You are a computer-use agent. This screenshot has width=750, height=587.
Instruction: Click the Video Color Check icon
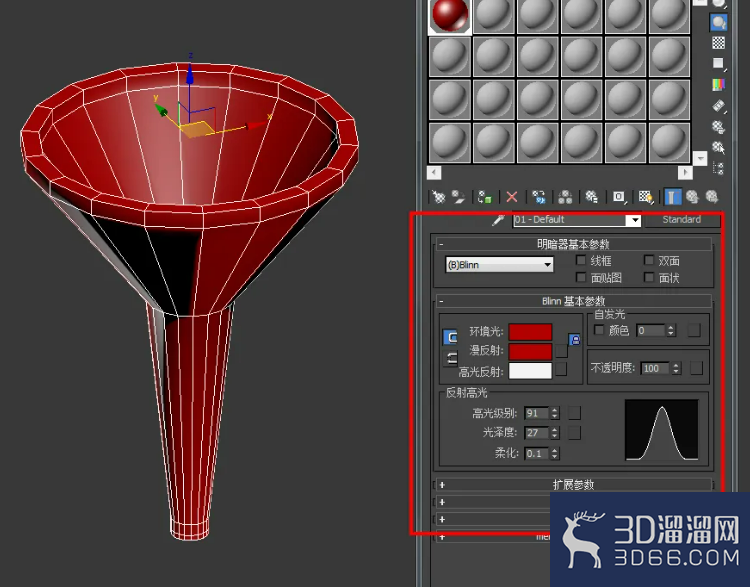(718, 85)
